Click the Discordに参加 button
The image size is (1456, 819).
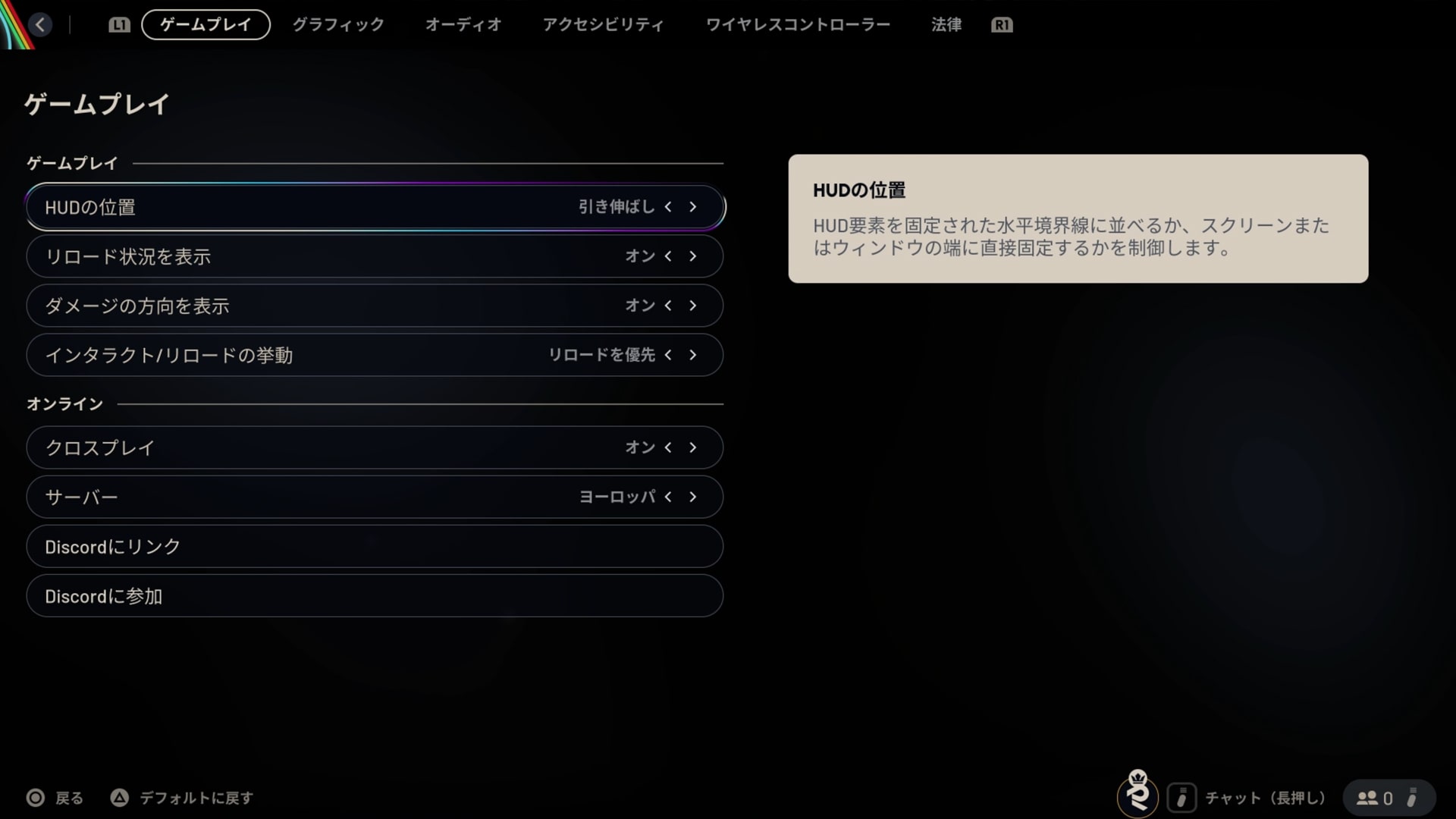coord(375,596)
